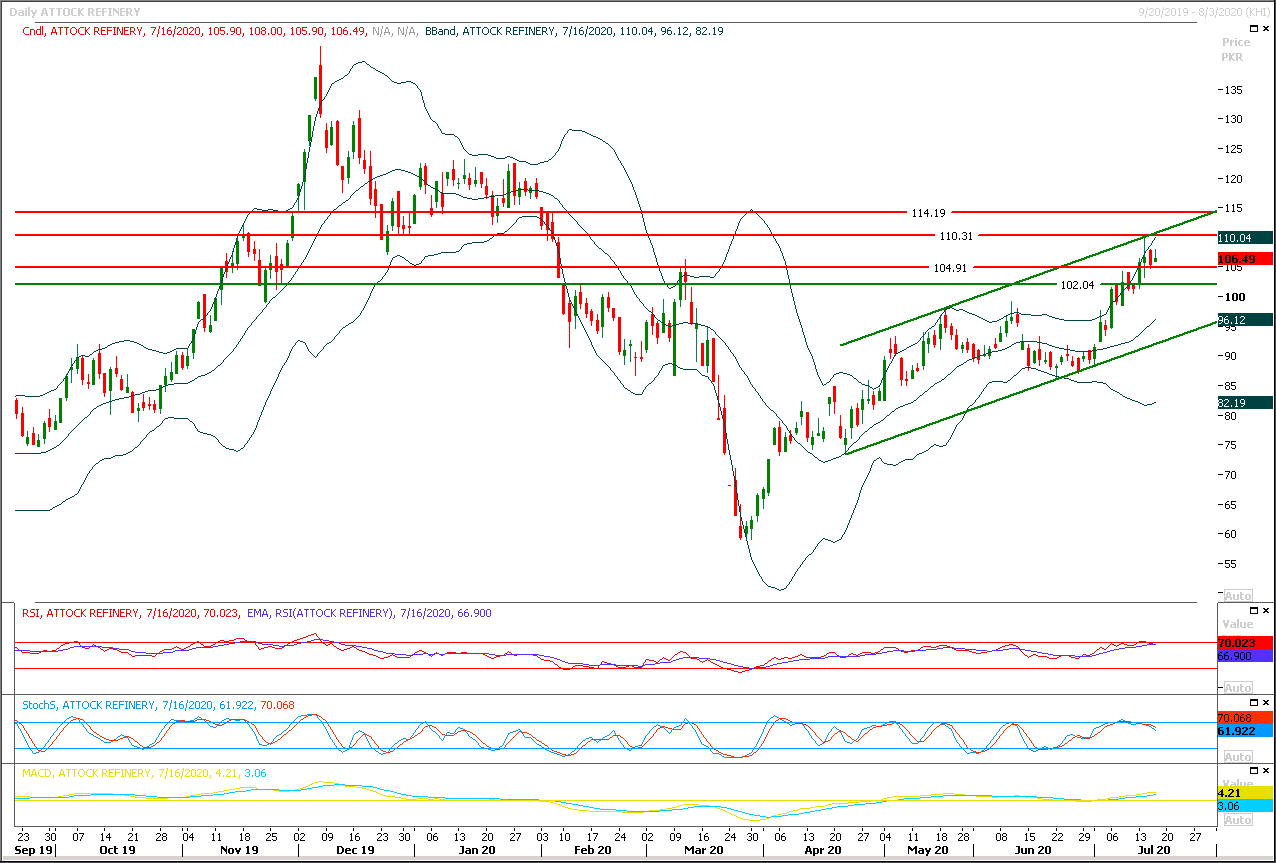
Task: Click Auto scale button of price chart
Action: click(x=1237, y=595)
